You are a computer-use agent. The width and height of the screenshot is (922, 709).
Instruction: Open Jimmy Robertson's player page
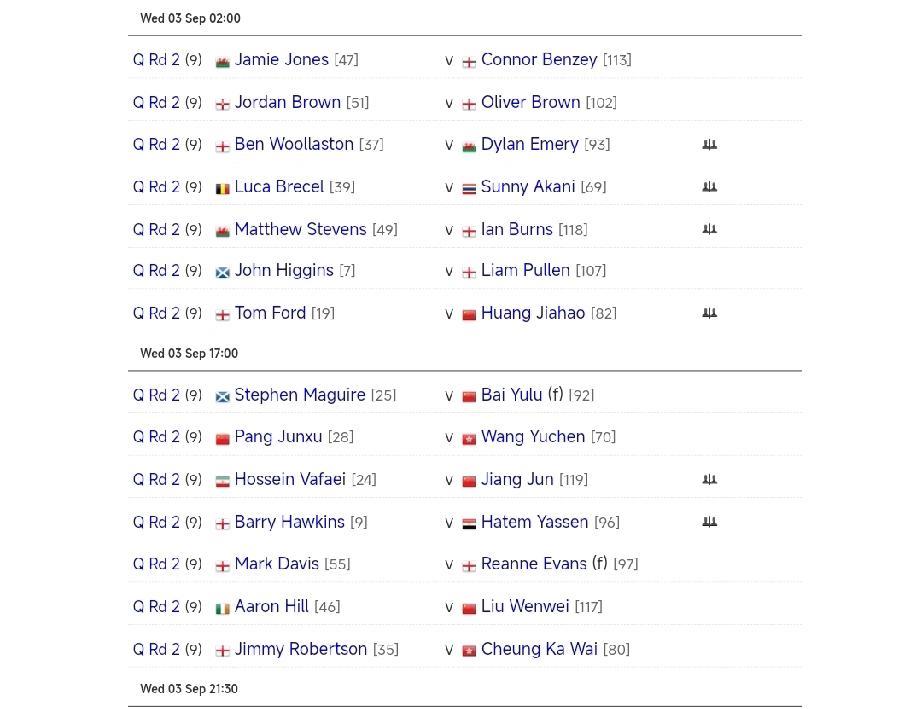(x=300, y=649)
